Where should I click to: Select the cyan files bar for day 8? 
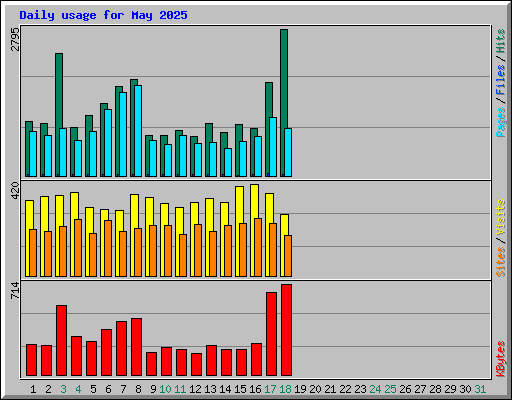(x=138, y=131)
